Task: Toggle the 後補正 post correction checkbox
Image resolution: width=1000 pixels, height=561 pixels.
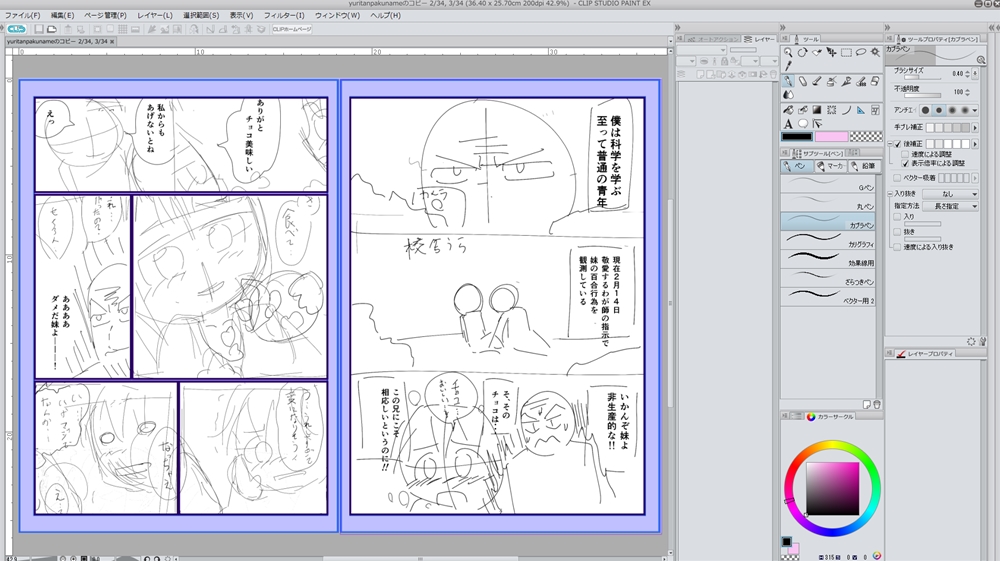Action: (x=897, y=144)
